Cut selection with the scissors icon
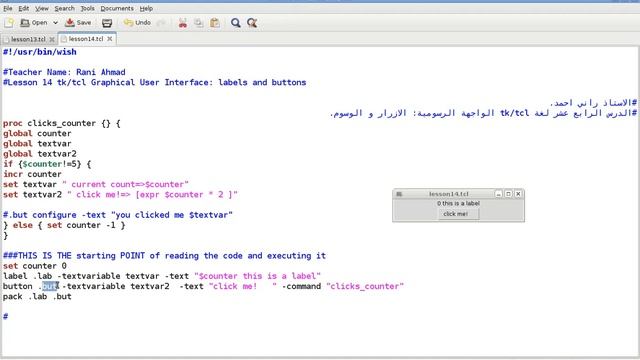 pos(182,23)
